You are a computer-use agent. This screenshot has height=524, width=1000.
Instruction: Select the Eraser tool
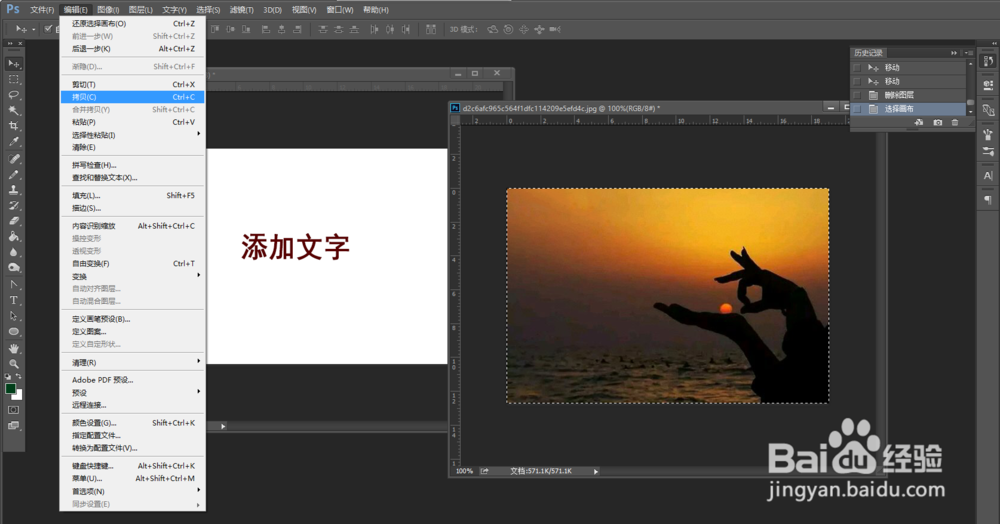(x=13, y=221)
